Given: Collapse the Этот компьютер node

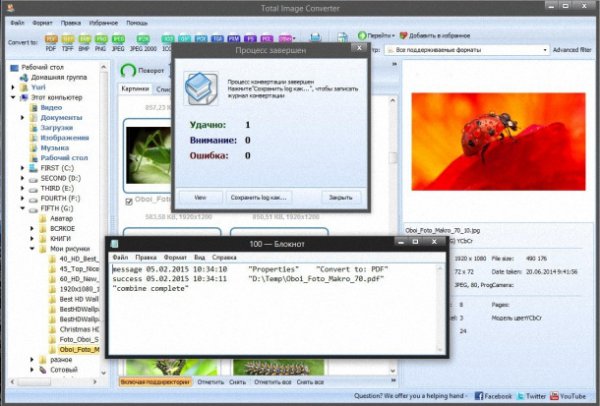Looking at the screenshot, I should tap(13, 98).
